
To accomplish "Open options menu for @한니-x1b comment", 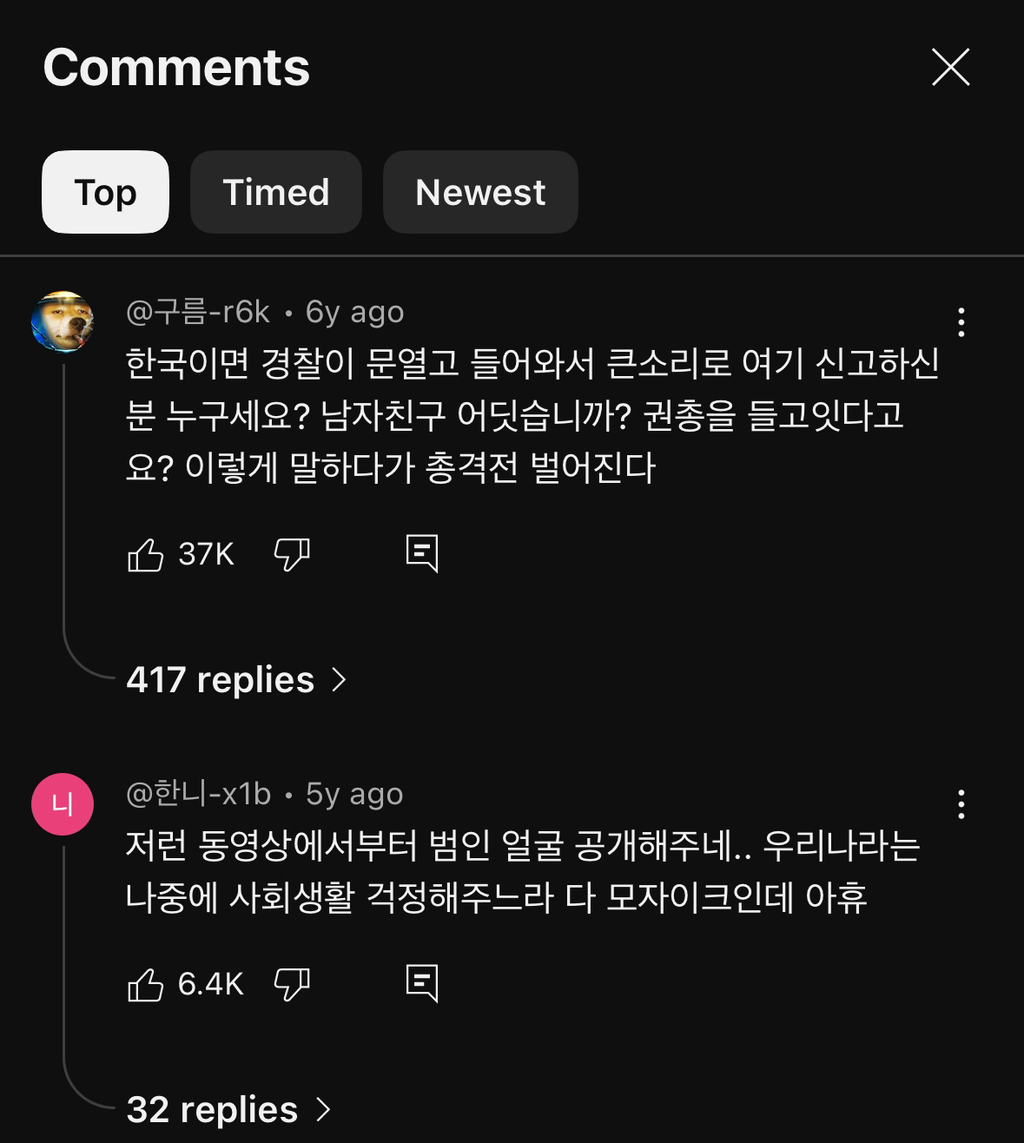I will (x=960, y=804).
